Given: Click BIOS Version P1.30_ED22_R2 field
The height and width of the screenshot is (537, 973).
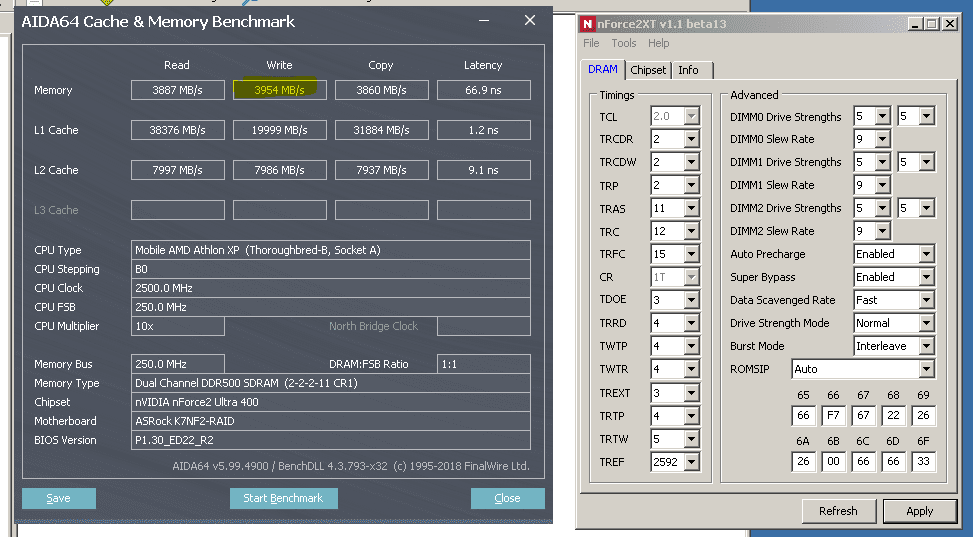Looking at the screenshot, I should (x=331, y=440).
